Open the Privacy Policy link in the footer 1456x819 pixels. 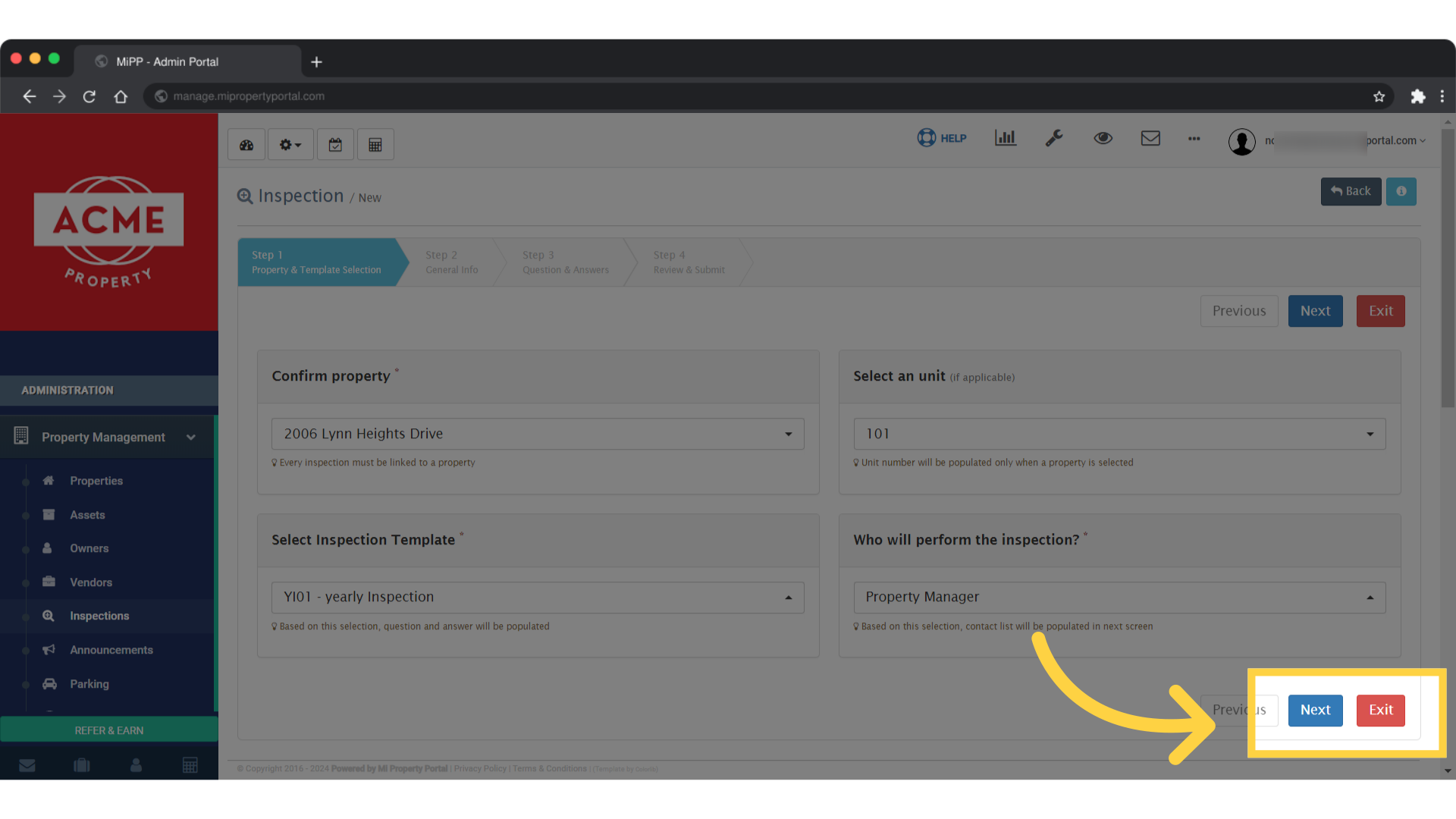tap(479, 768)
